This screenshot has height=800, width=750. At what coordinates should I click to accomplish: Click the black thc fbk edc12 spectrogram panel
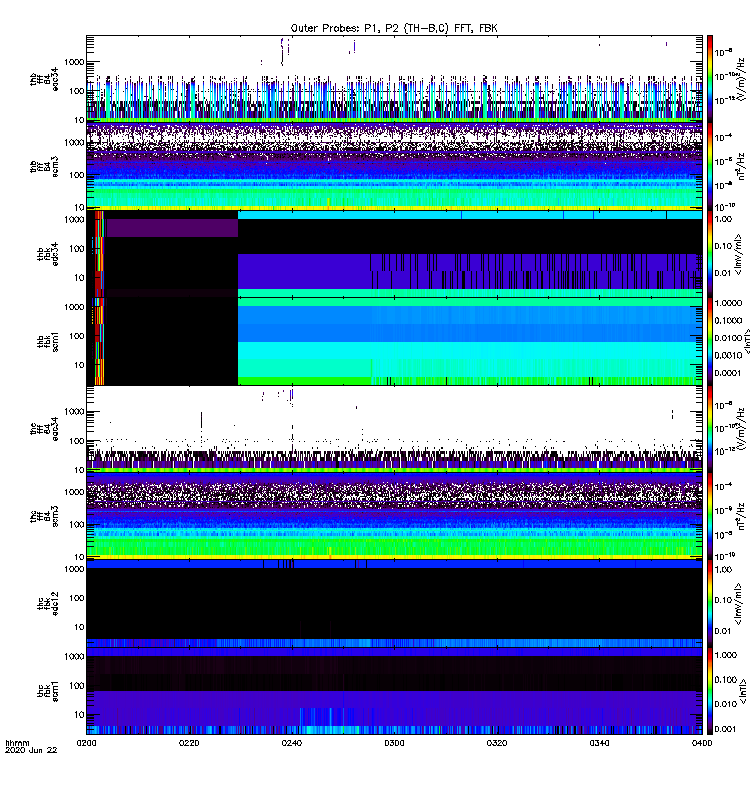tap(394, 604)
